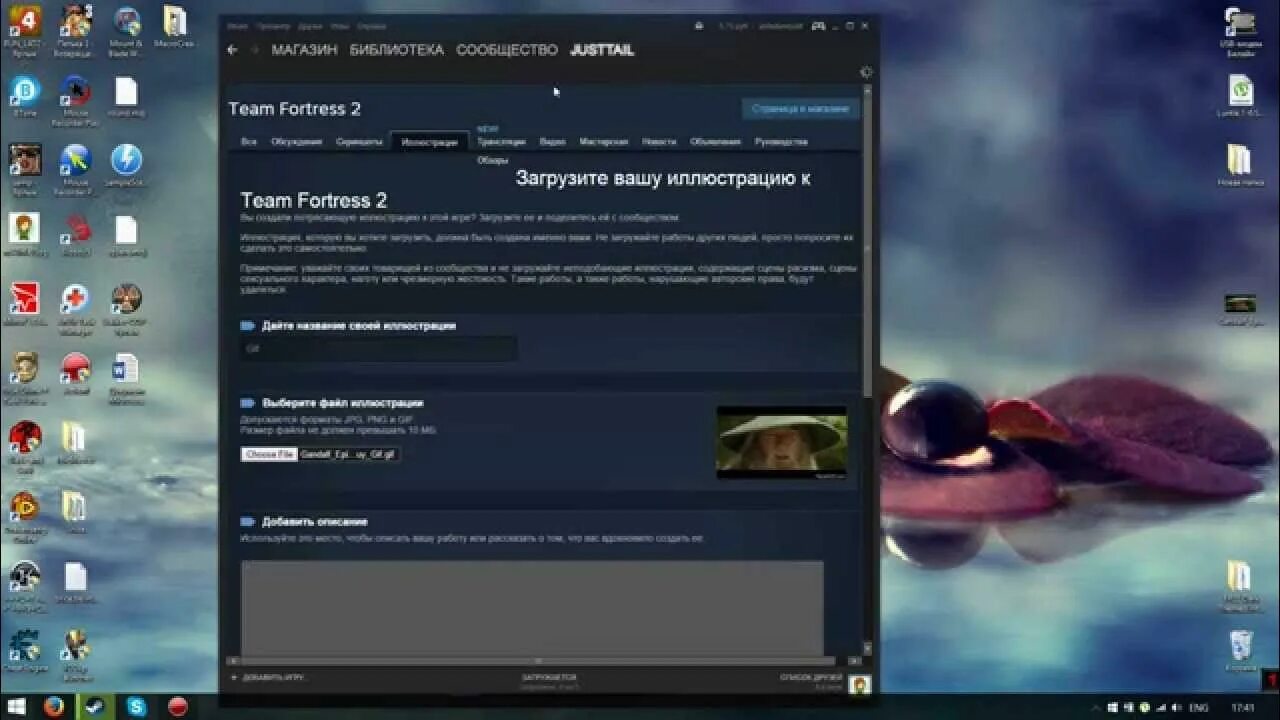The width and height of the screenshot is (1280, 720).
Task: Launch Firefox from the taskbar
Action: point(54,707)
